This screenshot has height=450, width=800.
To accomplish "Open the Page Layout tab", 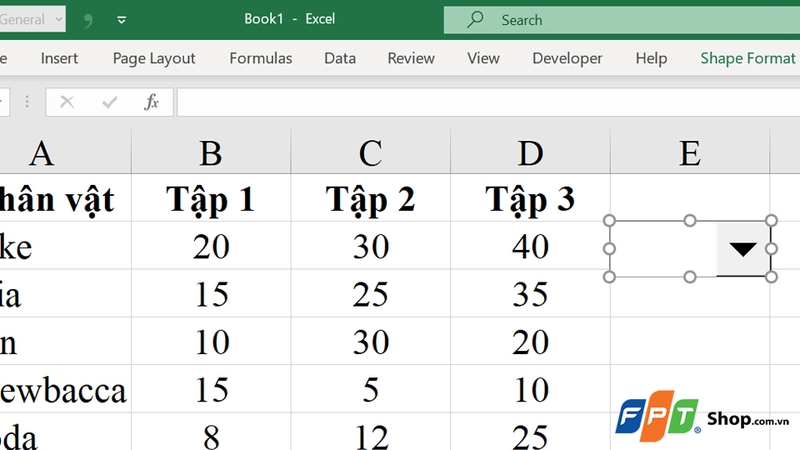I will pos(154,59).
